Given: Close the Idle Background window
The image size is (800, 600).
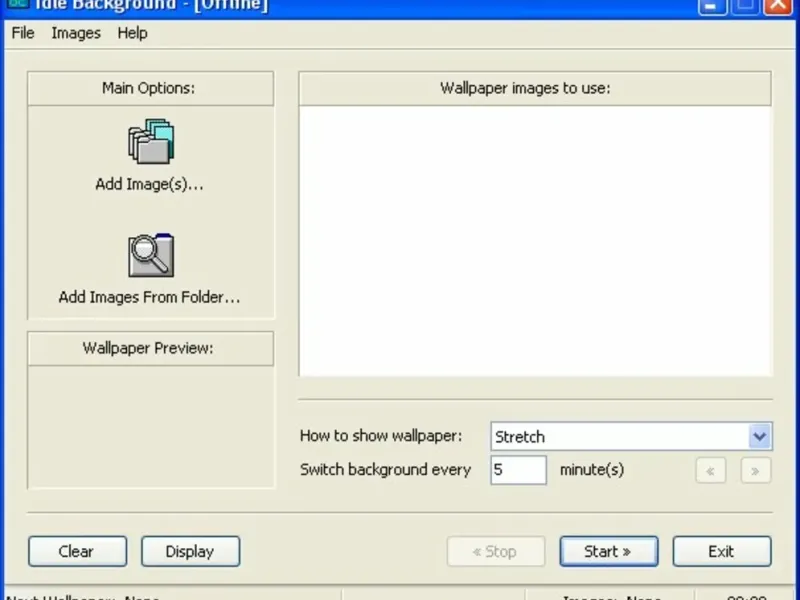Looking at the screenshot, I should pyautogui.click(x=778, y=6).
